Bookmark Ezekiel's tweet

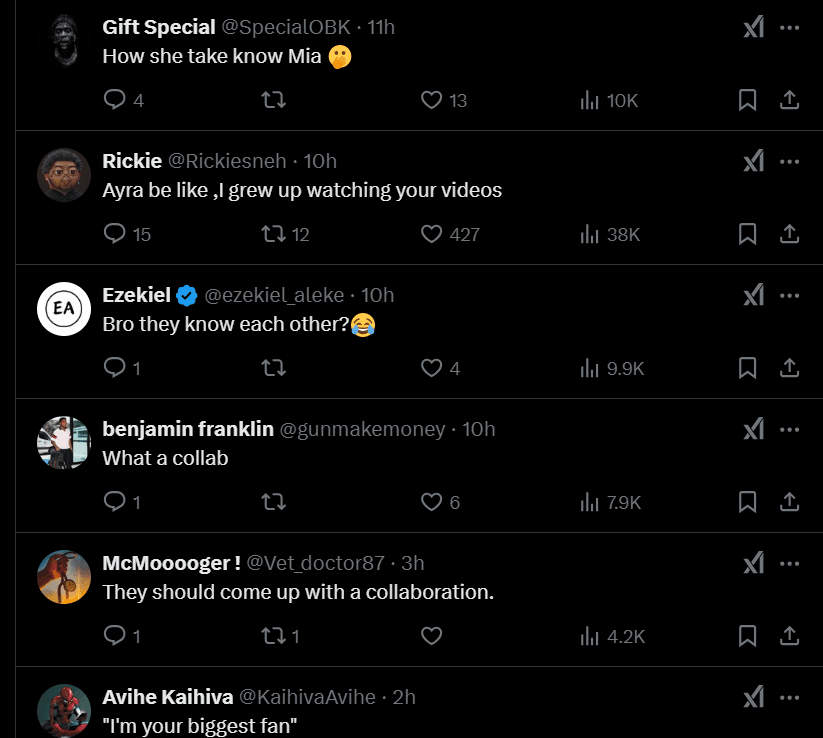747,368
